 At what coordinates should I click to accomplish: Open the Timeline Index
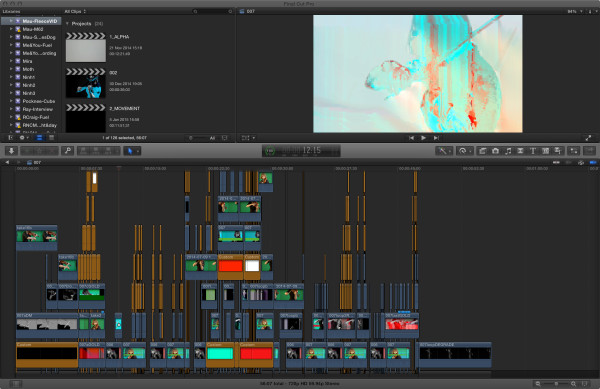[x=15, y=384]
